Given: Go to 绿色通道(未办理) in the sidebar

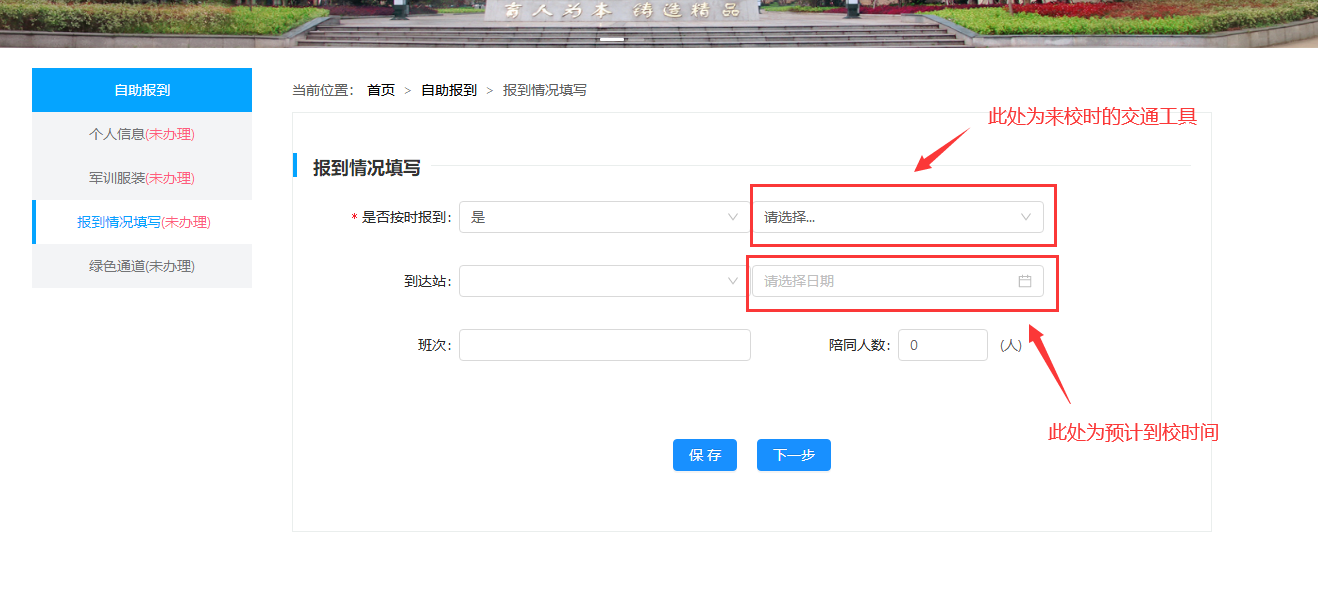Looking at the screenshot, I should (142, 266).
